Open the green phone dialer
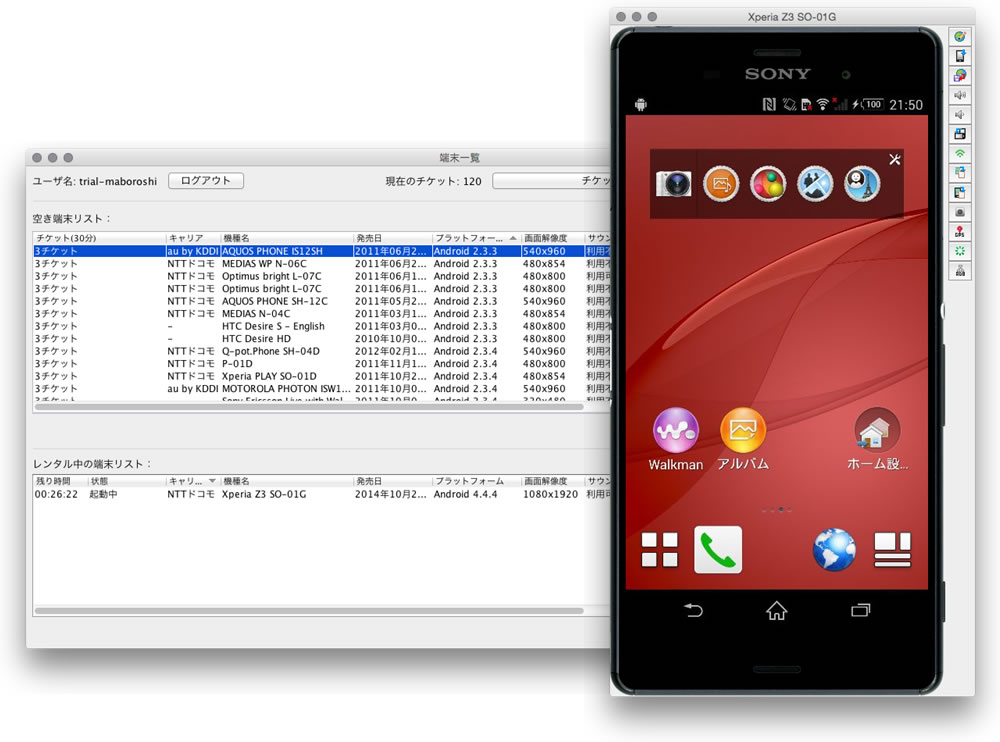 coord(718,550)
